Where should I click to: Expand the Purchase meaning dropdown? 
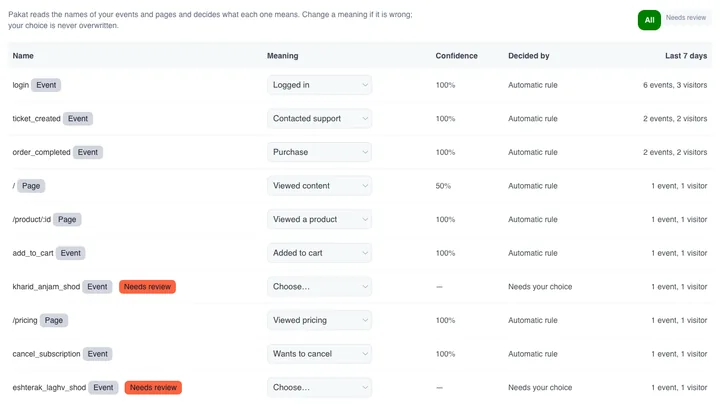pyautogui.click(x=319, y=152)
